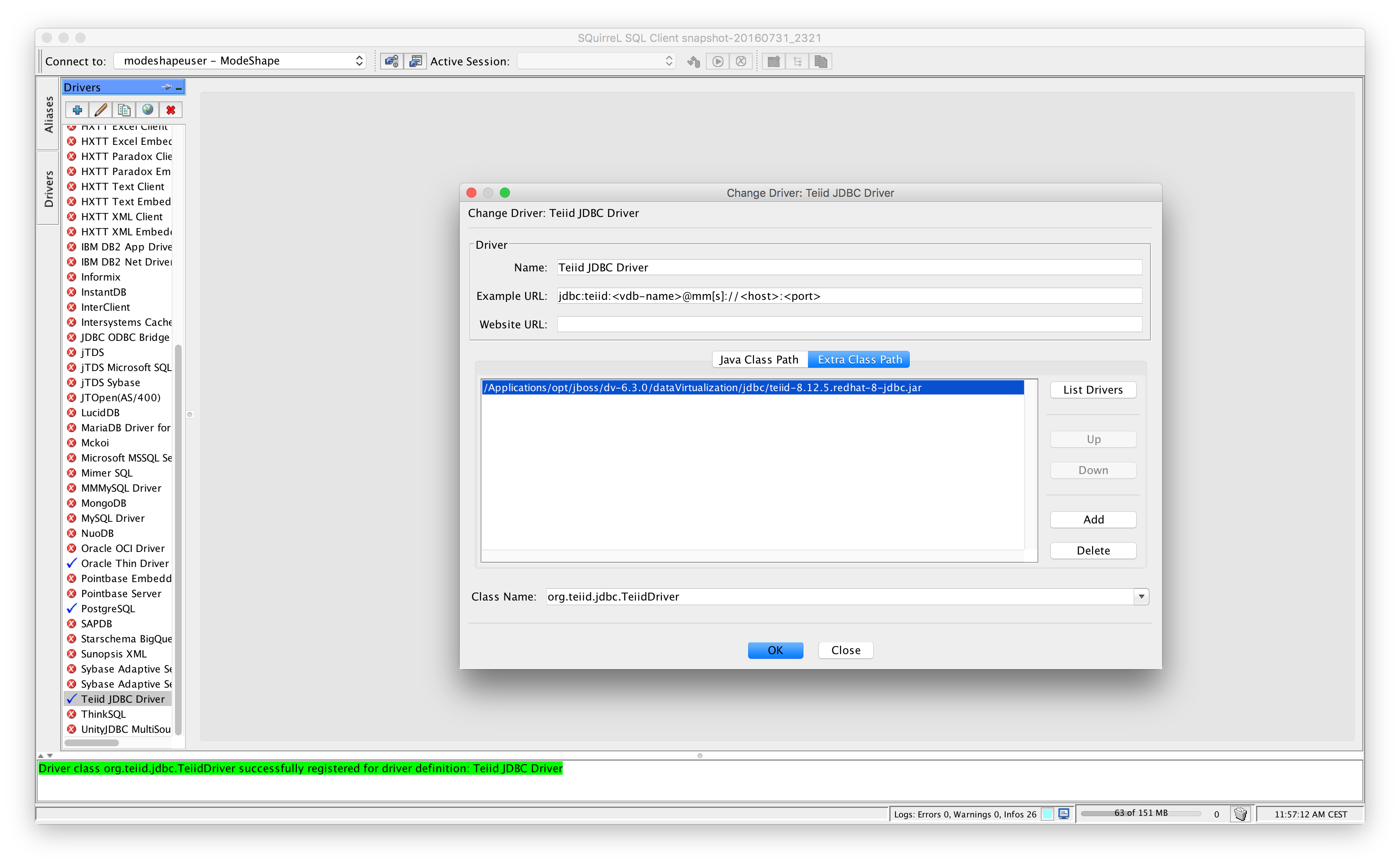Delete the driver with the red X icon
This screenshot has height=866, width=1400.
coord(170,109)
